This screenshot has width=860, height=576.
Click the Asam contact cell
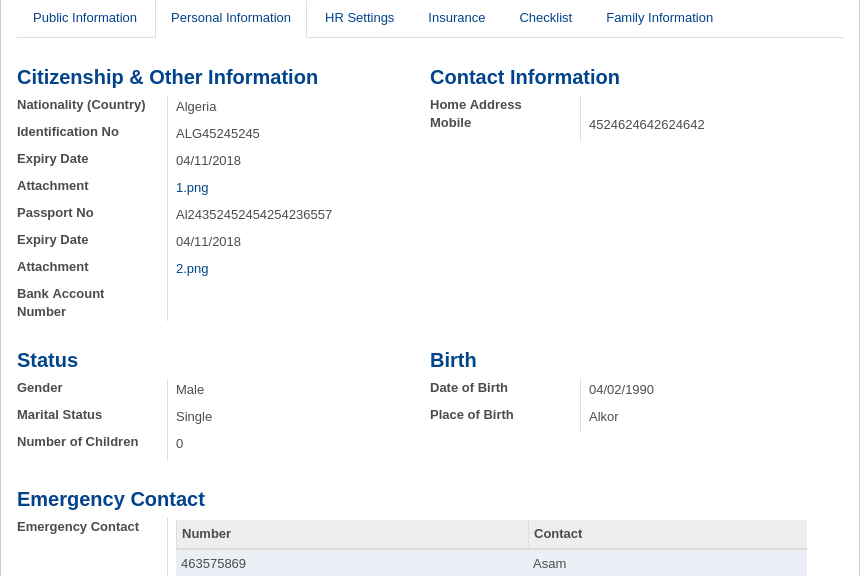(549, 564)
